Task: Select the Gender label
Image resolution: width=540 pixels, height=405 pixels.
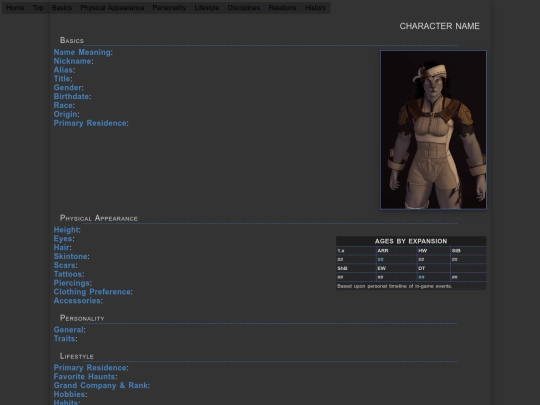Action: tap(68, 87)
